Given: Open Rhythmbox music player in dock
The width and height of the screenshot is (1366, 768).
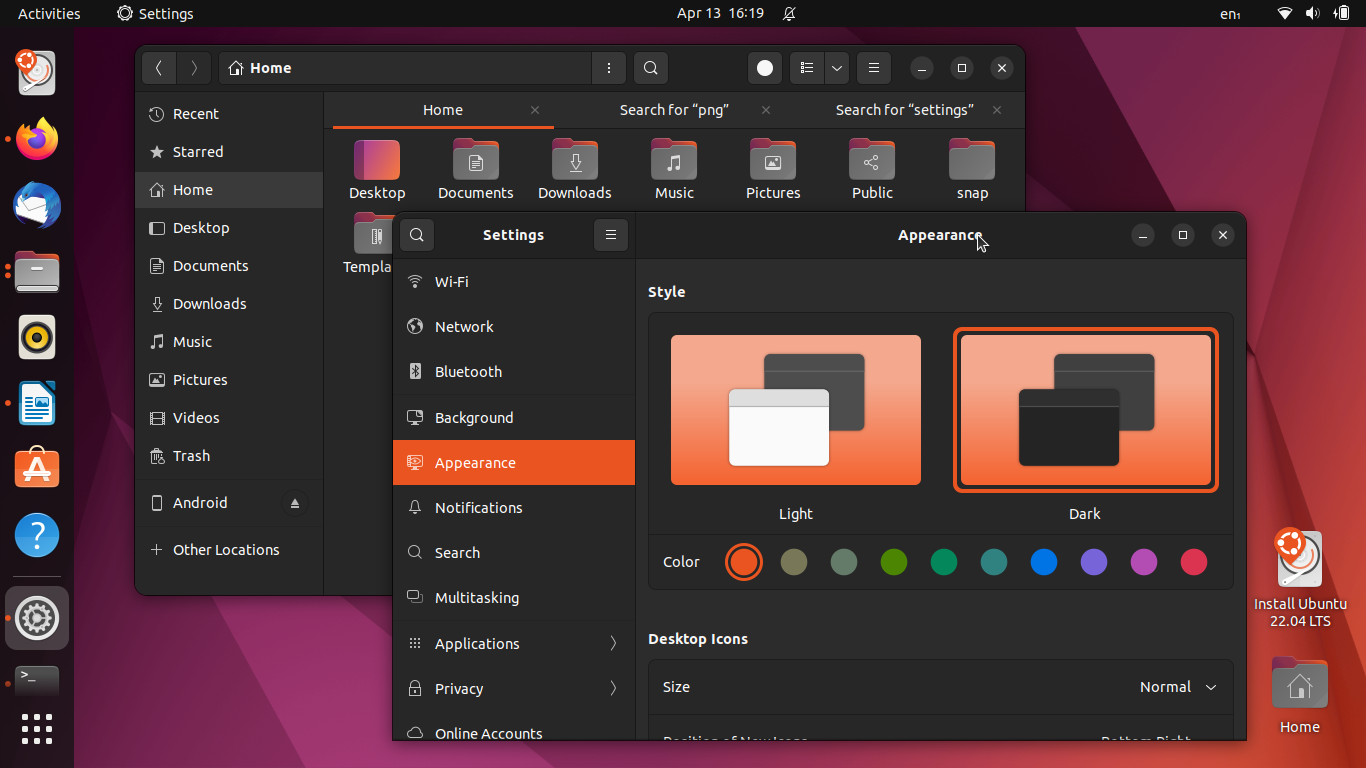Looking at the screenshot, I should [x=37, y=337].
